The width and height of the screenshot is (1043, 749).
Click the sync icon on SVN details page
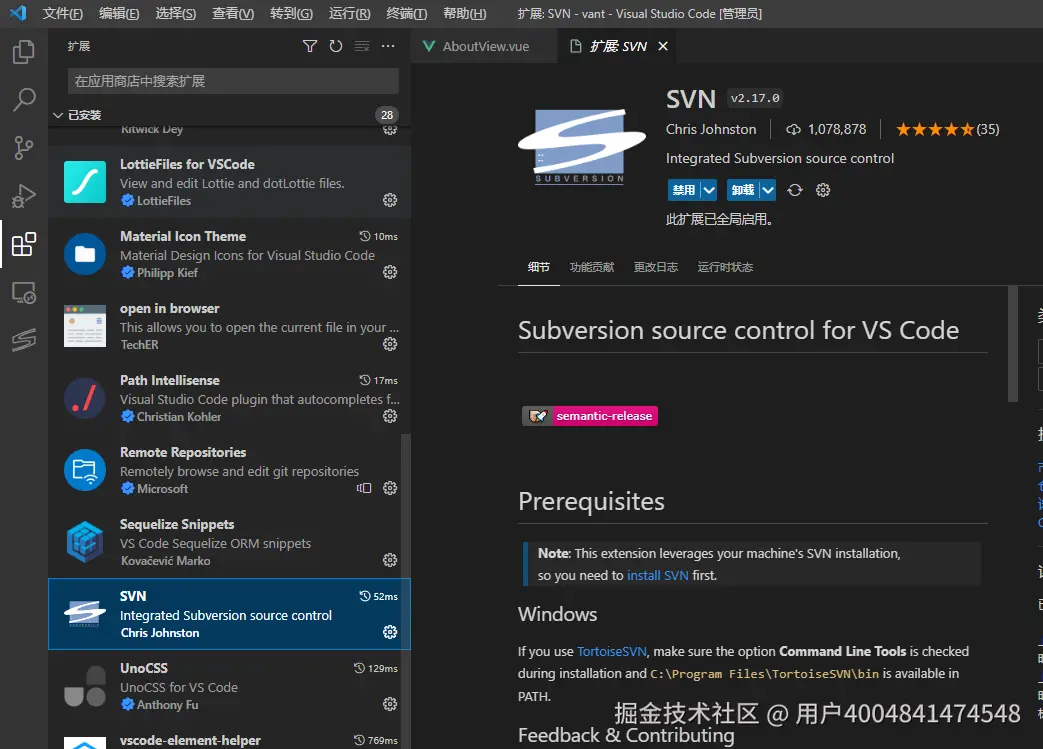[795, 190]
